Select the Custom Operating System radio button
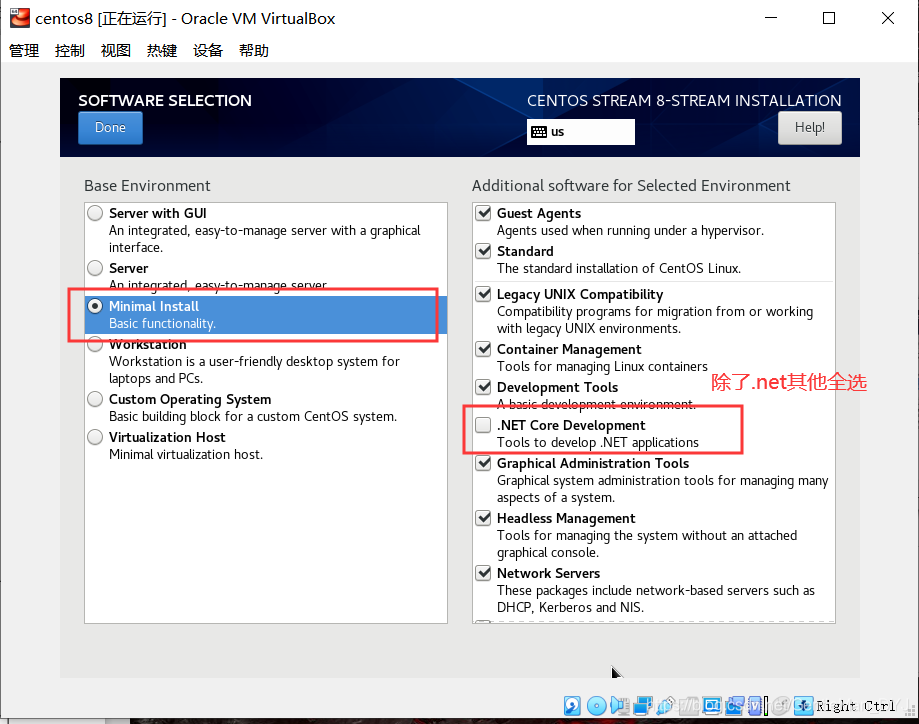The width and height of the screenshot is (919, 724). click(95, 399)
